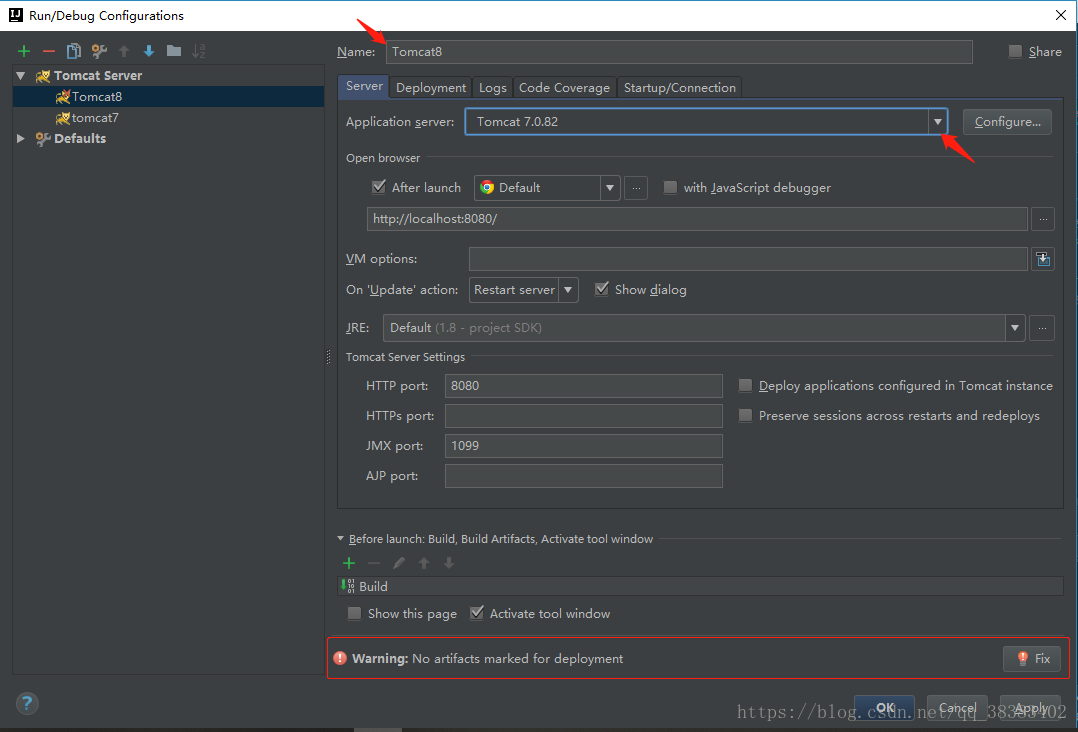Expand the VM options editor icon
Image resolution: width=1078 pixels, height=732 pixels.
(1043, 259)
